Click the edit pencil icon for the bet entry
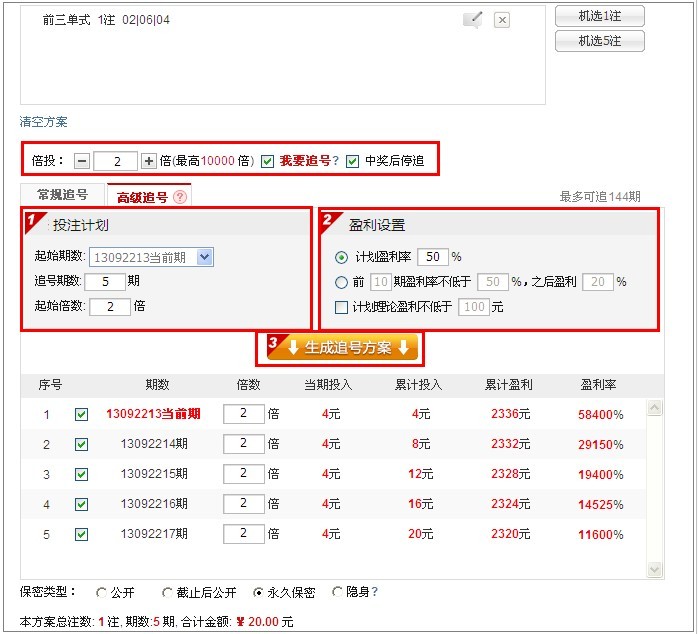The width and height of the screenshot is (698, 634). (x=472, y=20)
